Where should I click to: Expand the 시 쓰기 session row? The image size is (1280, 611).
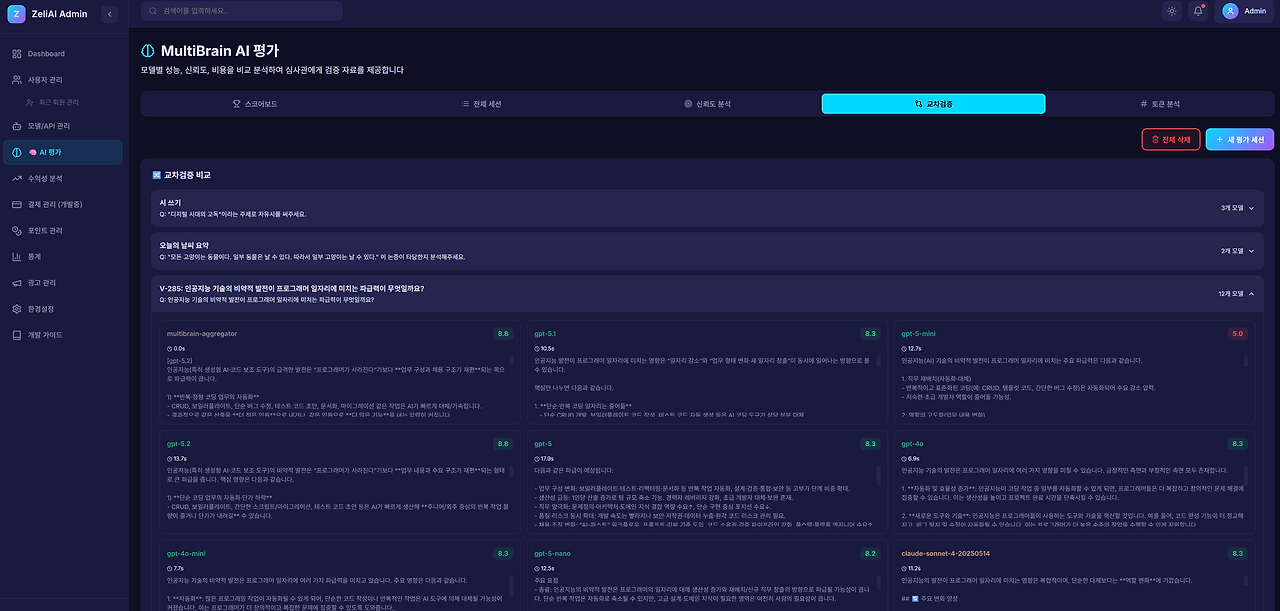(x=707, y=208)
